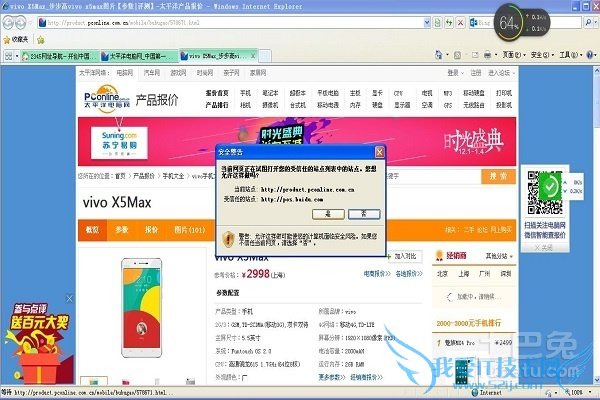The width and height of the screenshot is (600, 400).
Task: Click the vivo X5Max phone image
Action: 142,308
